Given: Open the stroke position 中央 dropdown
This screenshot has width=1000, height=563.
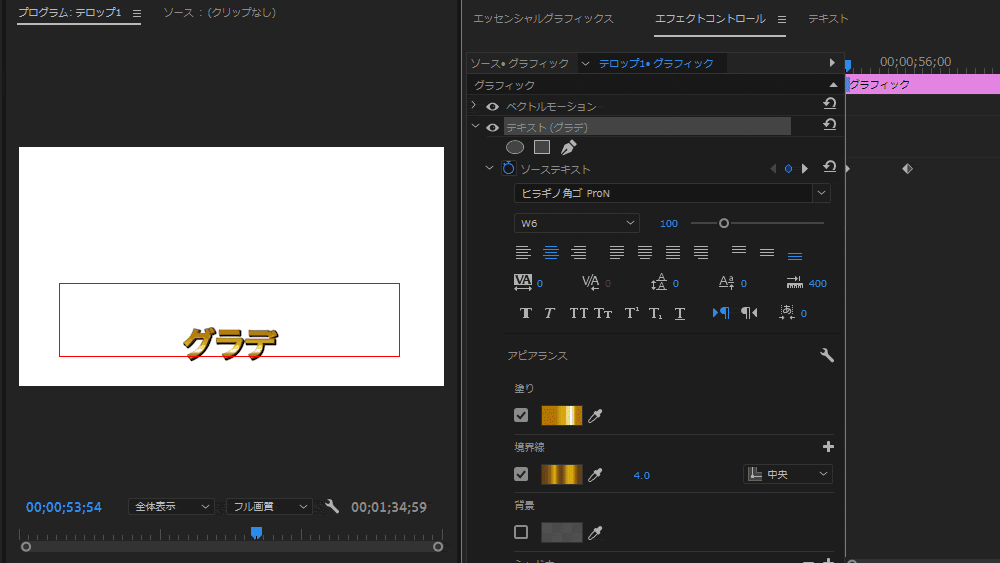Looking at the screenshot, I should 788,474.
